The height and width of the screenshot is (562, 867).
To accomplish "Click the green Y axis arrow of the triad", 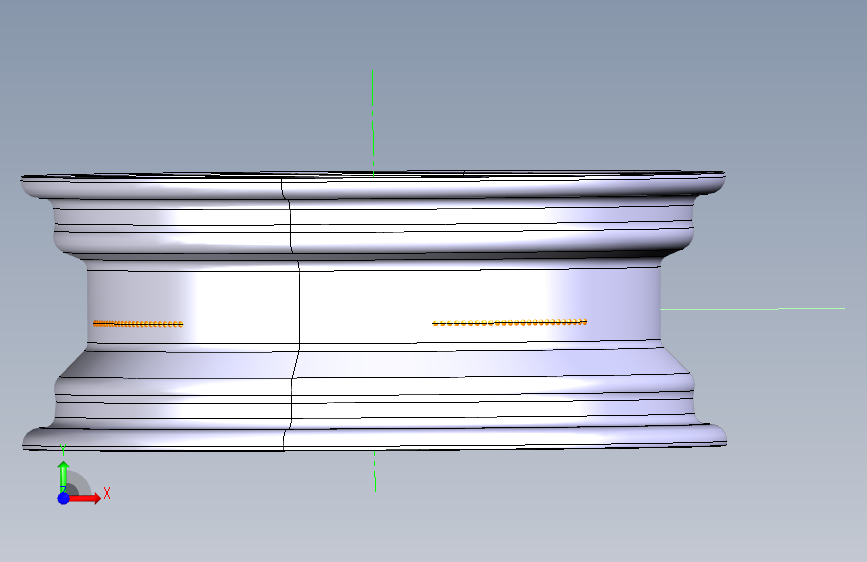I will [63, 476].
